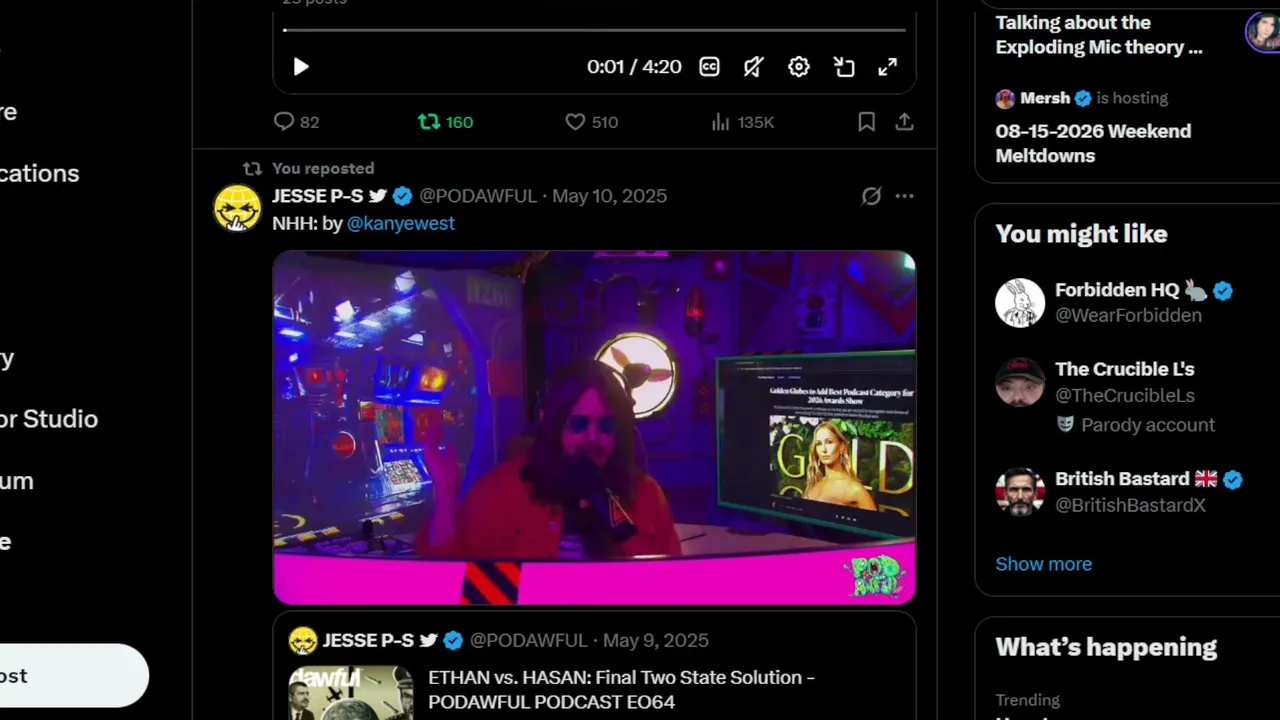Unmute the video with the speaker icon
Screen dimensions: 1280x720
click(x=754, y=67)
